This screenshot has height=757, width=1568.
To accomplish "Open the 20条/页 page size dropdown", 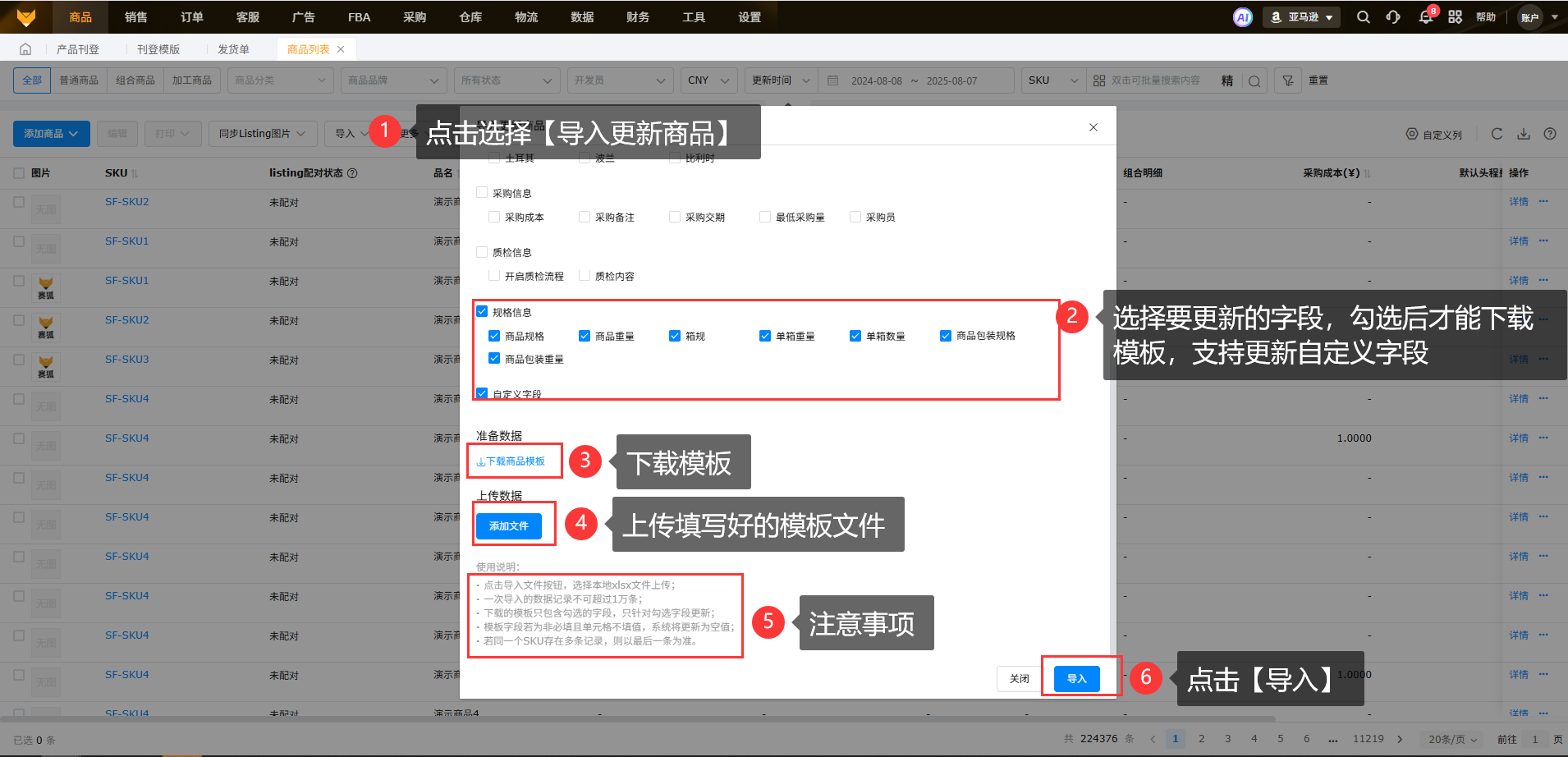I will [1452, 739].
